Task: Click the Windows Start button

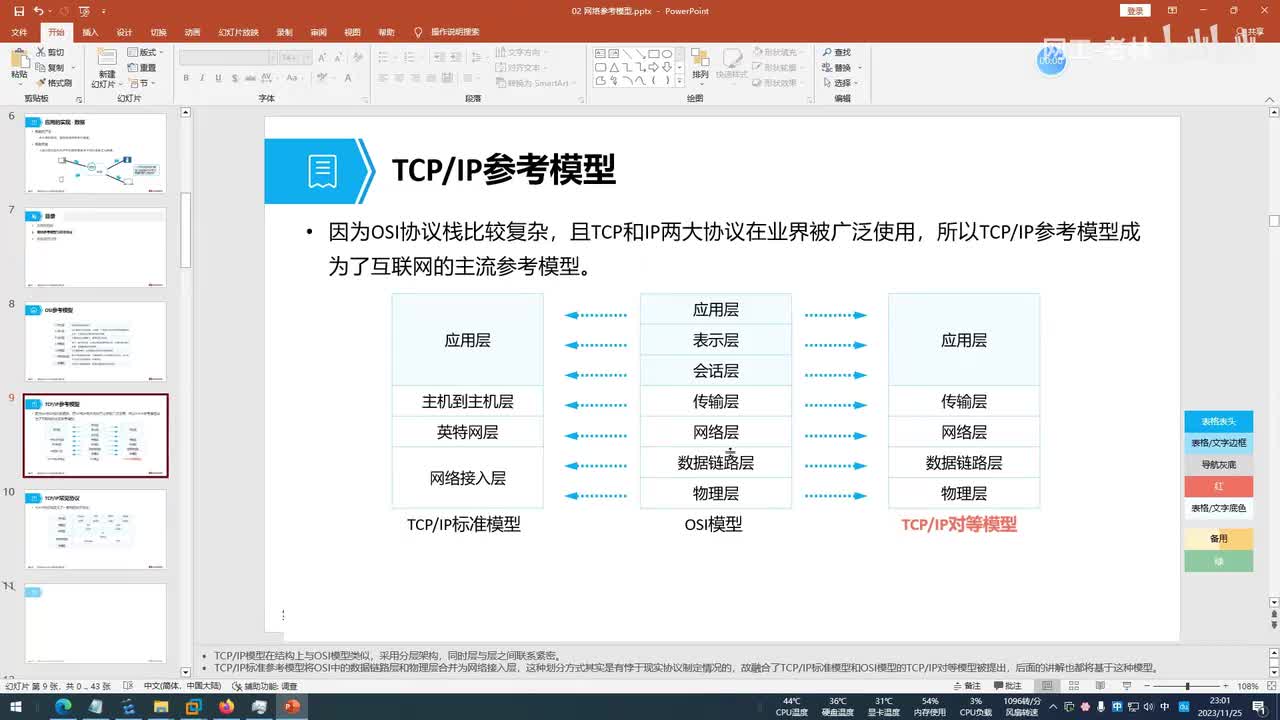Action: pyautogui.click(x=15, y=706)
